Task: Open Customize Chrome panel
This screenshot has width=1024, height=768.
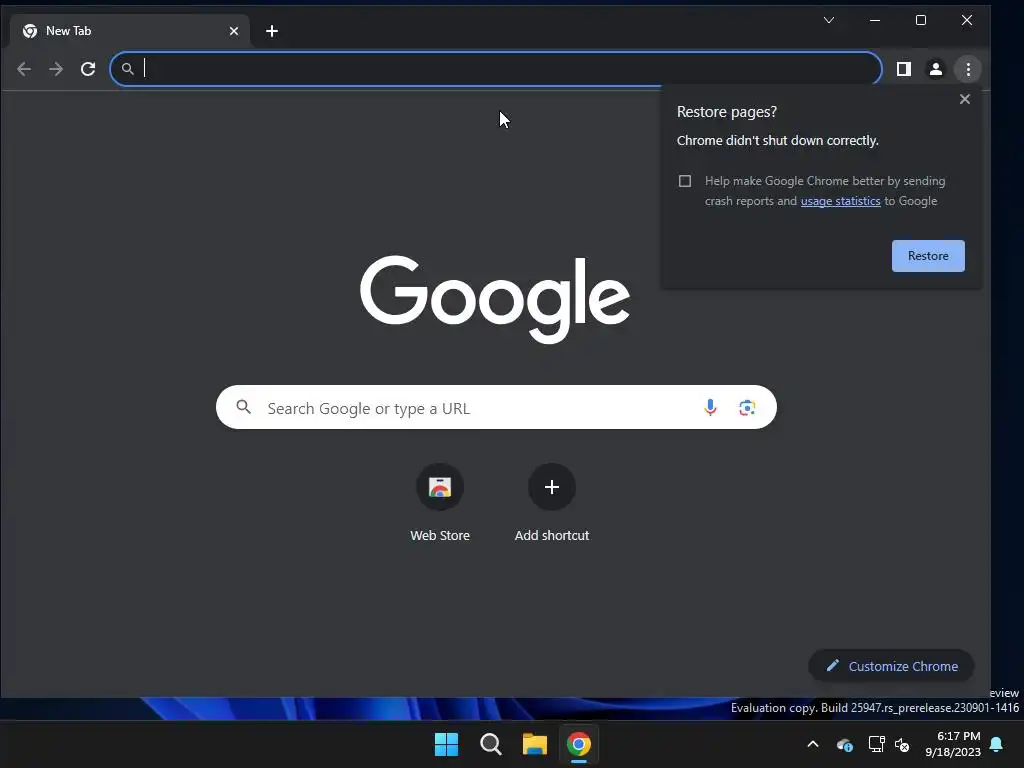Action: click(x=891, y=666)
